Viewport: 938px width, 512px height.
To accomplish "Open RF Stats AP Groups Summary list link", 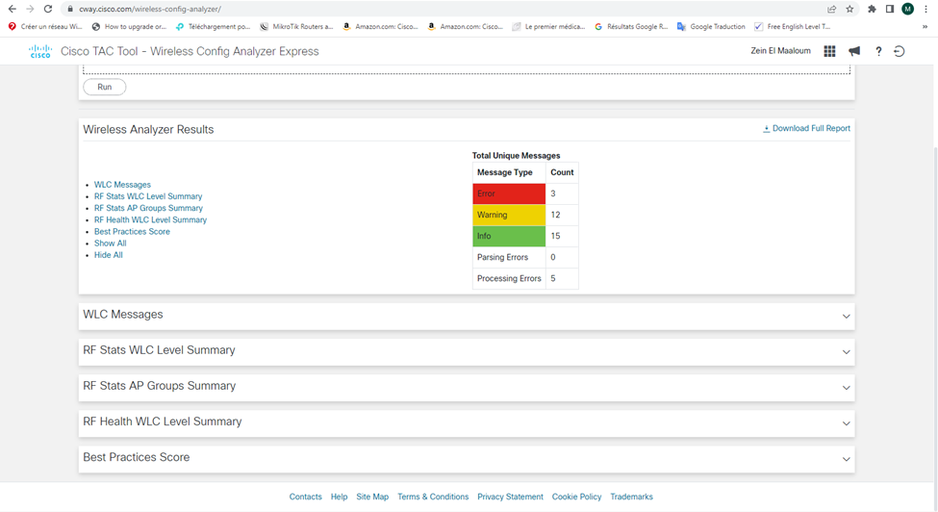I will [148, 208].
